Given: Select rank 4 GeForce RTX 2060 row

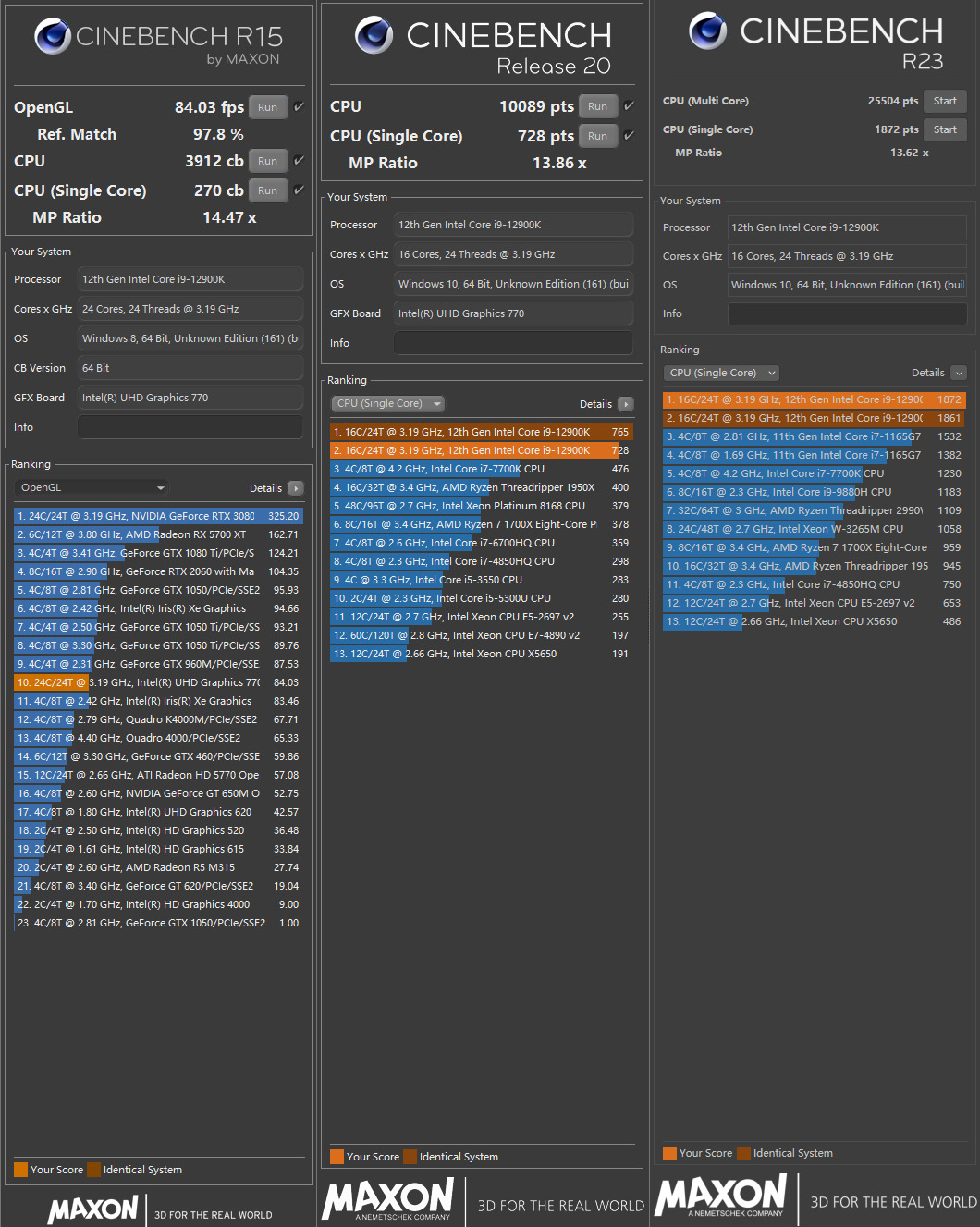Looking at the screenshot, I should pos(158,571).
